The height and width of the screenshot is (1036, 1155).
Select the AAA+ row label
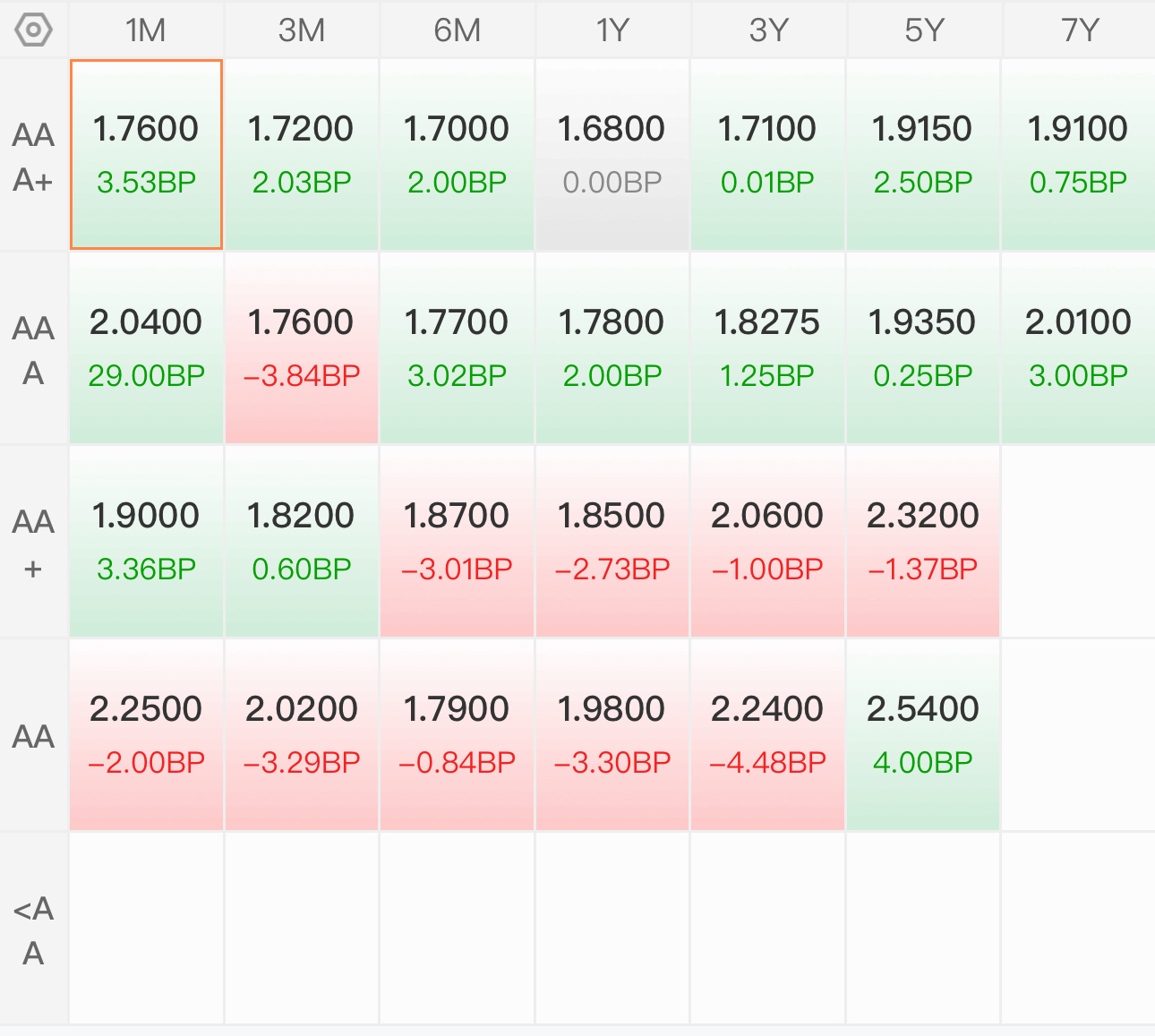[34, 157]
